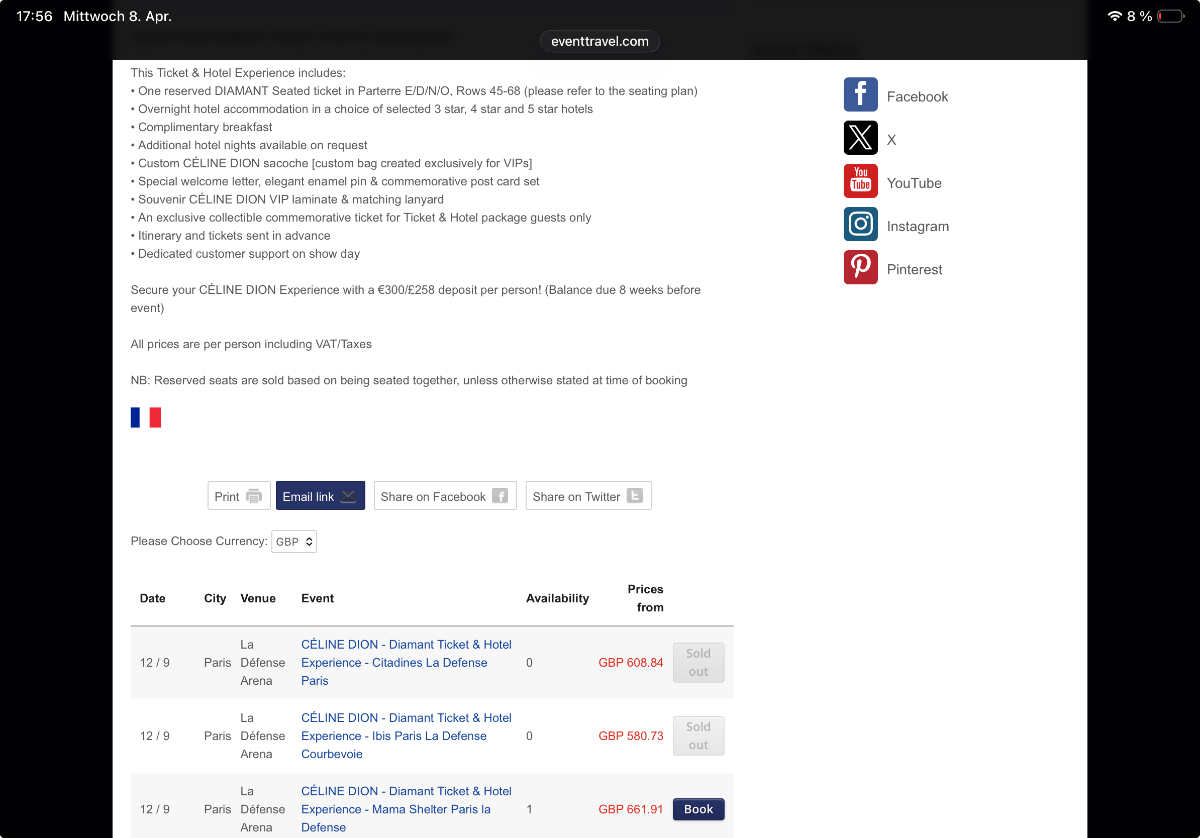This screenshot has height=838, width=1200.
Task: Click the Pinterest text label link
Action: [914, 269]
